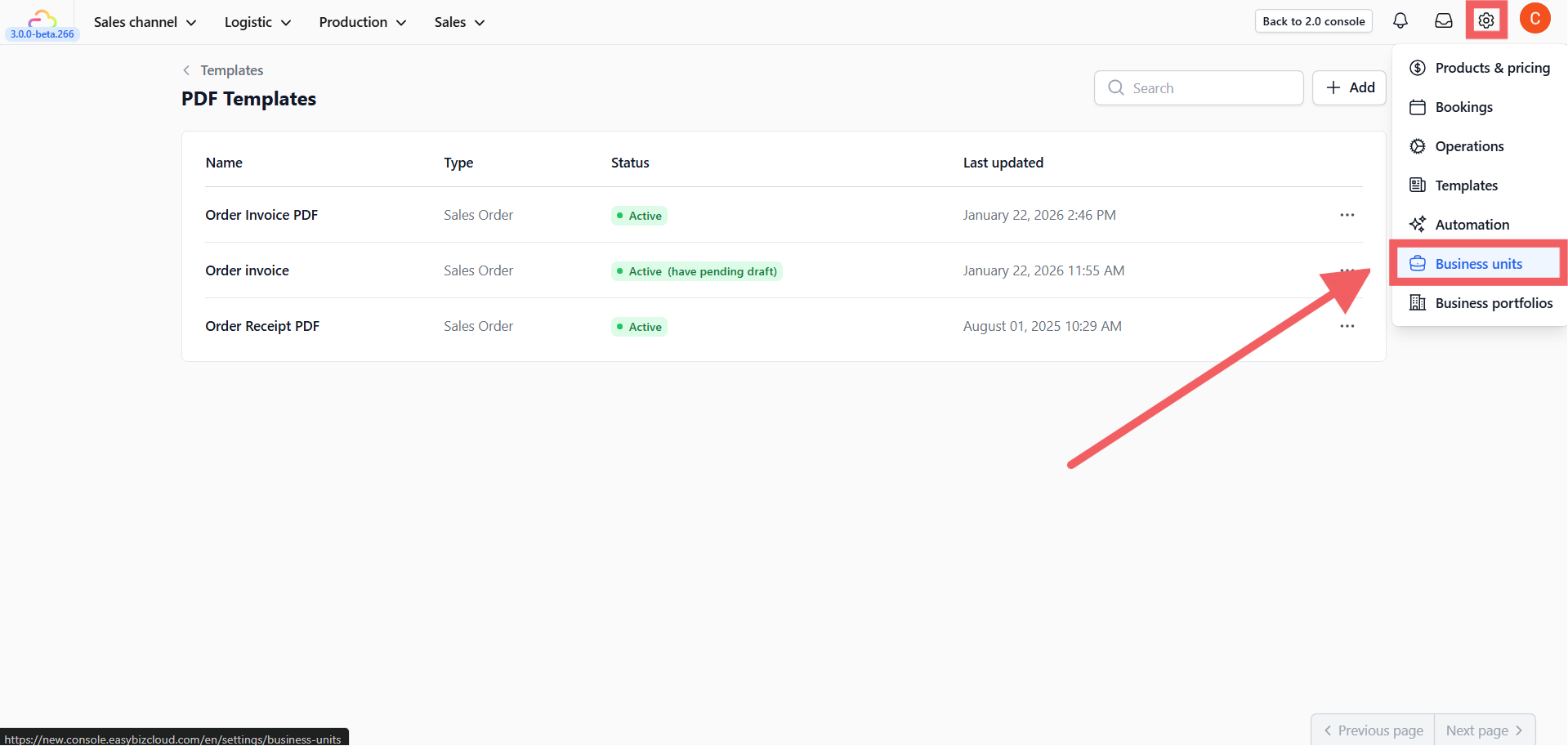Click the settings gear icon
This screenshot has height=746, width=1568.
1486,21
